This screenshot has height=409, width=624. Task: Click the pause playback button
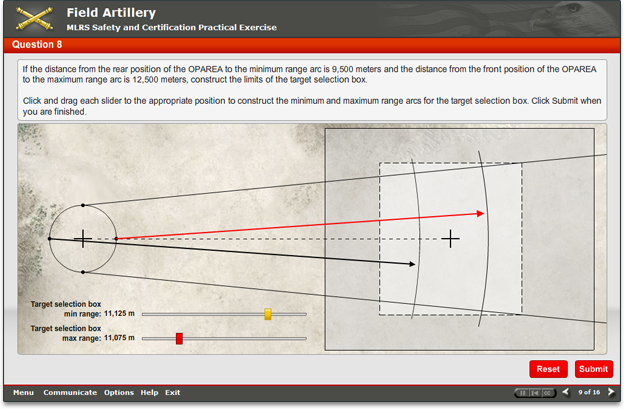coord(523,393)
